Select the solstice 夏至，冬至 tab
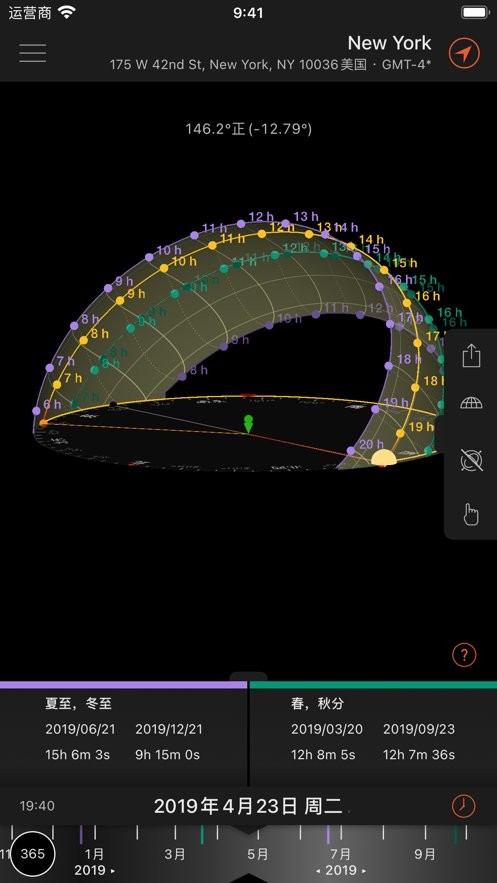The width and height of the screenshot is (497, 883). point(123,732)
